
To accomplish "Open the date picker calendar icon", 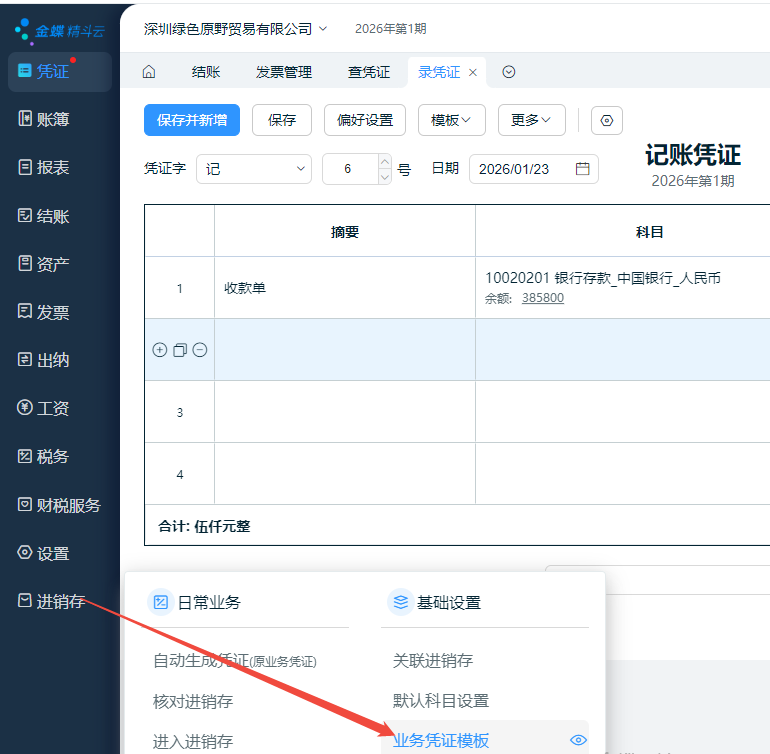I will 582,169.
